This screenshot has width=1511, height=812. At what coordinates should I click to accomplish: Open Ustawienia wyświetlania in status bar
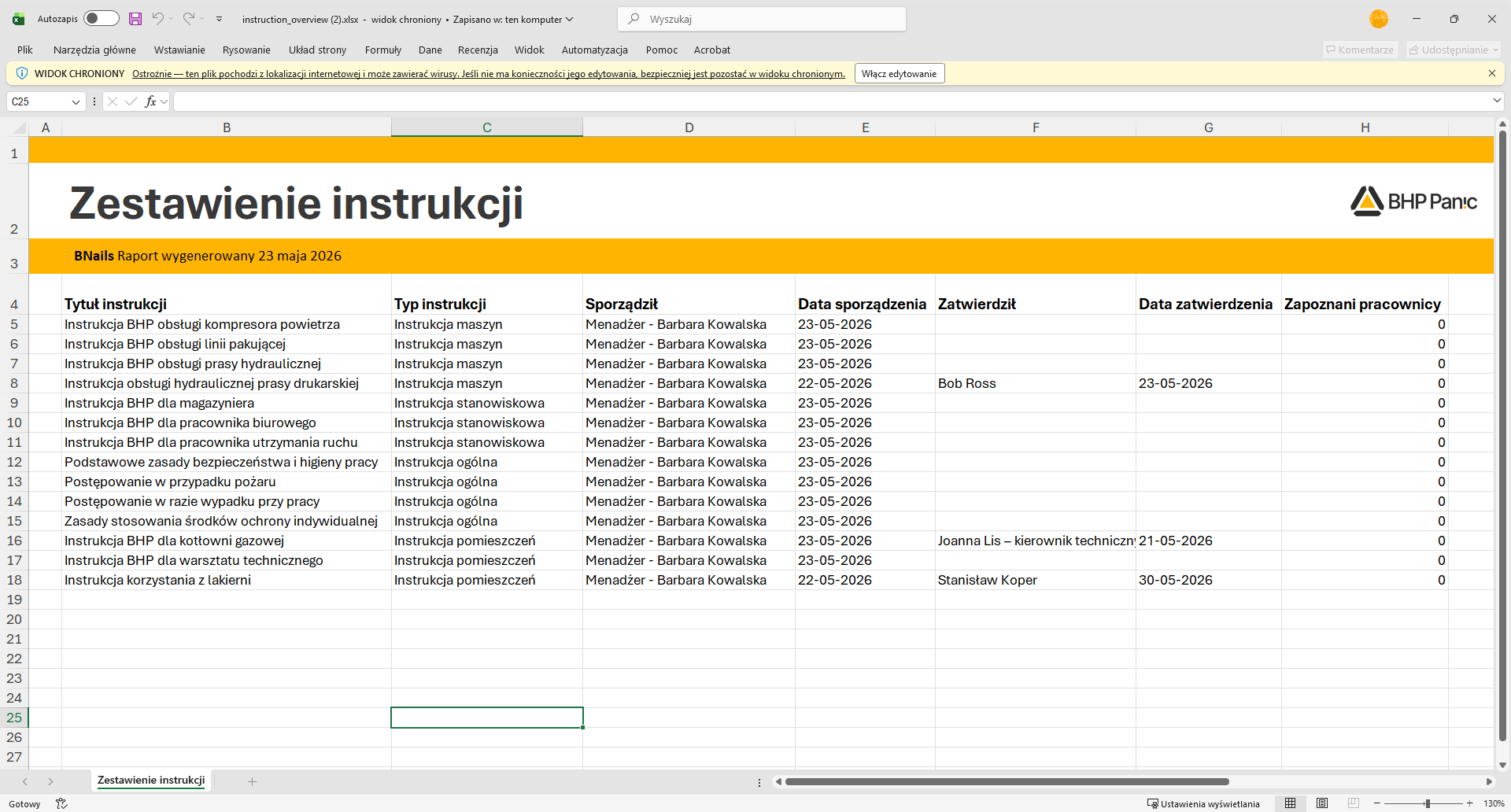(x=1203, y=803)
